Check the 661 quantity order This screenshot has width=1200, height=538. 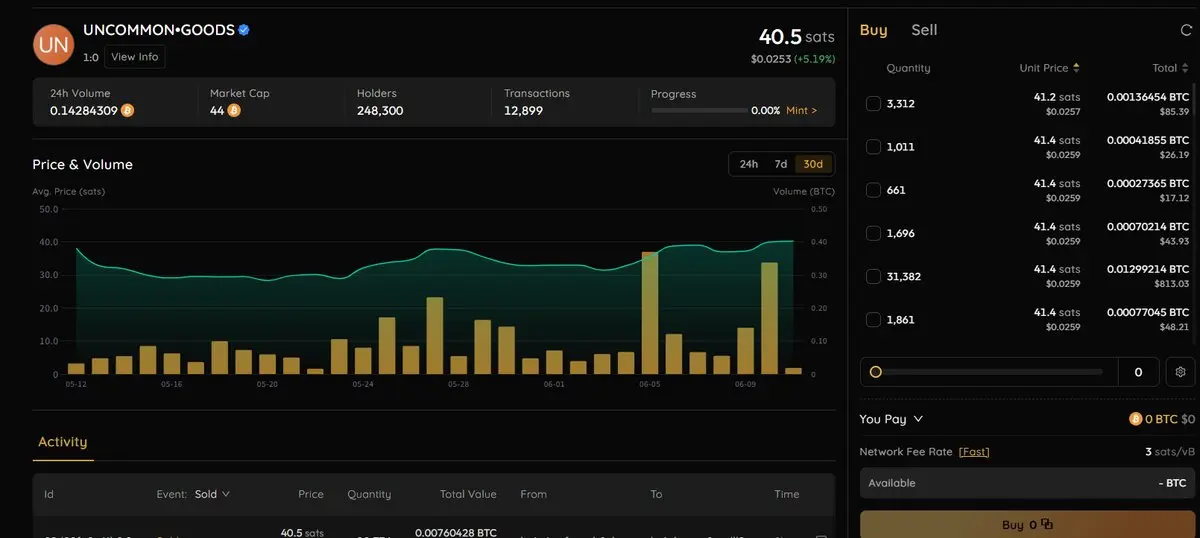pos(873,190)
